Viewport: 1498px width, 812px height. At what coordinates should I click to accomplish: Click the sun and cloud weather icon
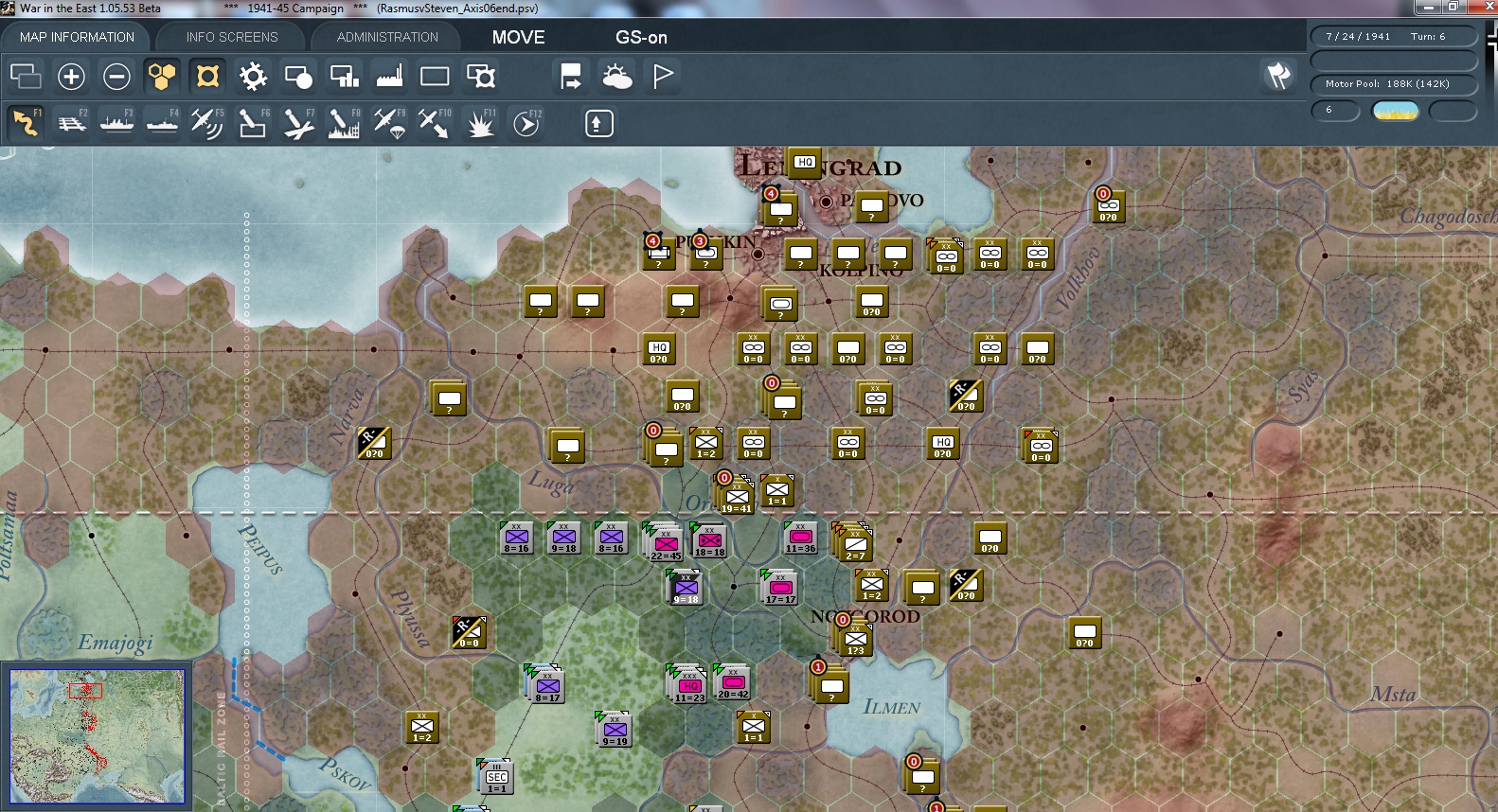click(x=616, y=76)
